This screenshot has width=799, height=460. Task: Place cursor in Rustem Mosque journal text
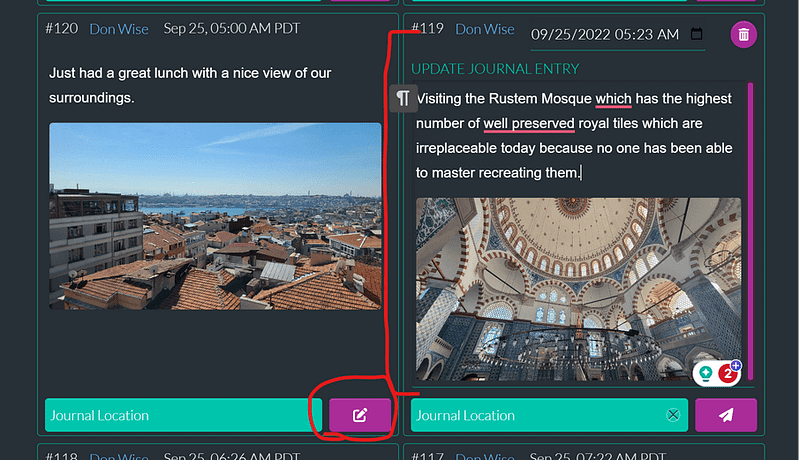[x=574, y=136]
